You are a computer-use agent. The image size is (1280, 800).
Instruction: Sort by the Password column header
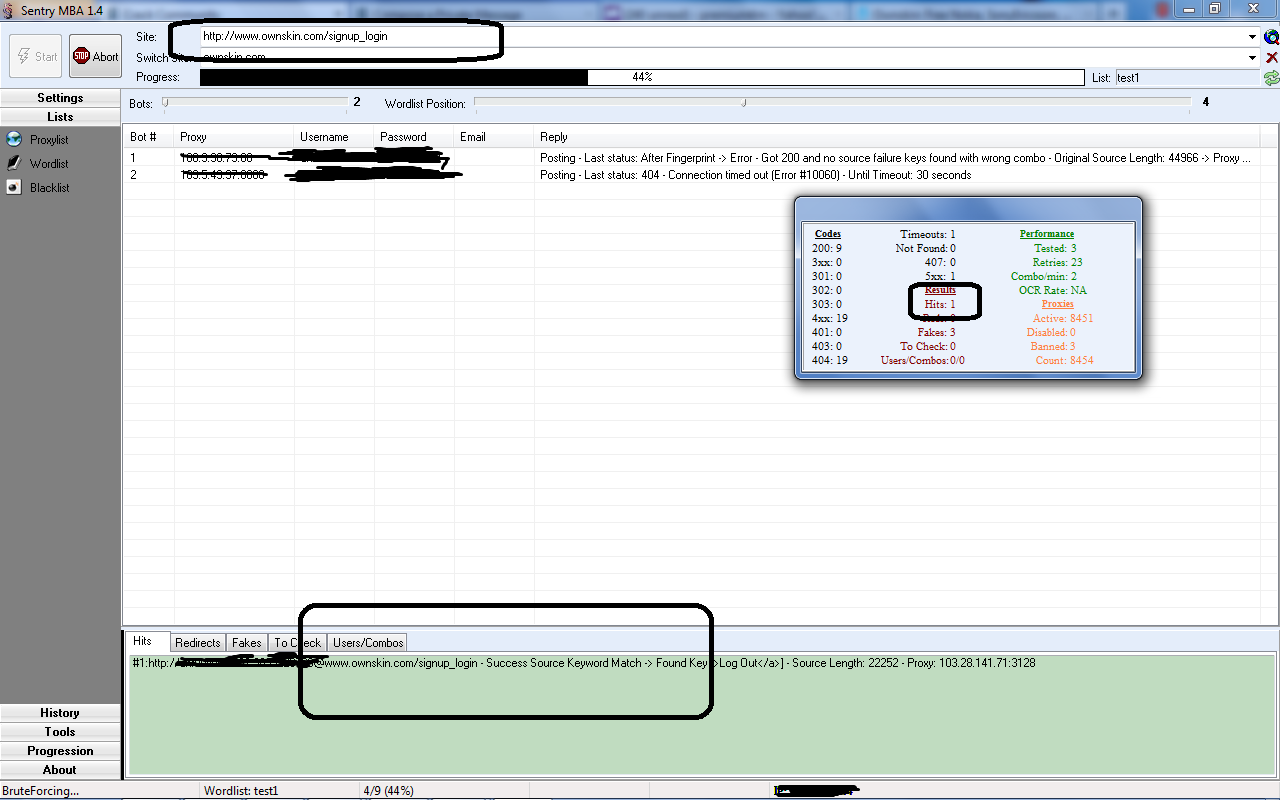click(414, 137)
